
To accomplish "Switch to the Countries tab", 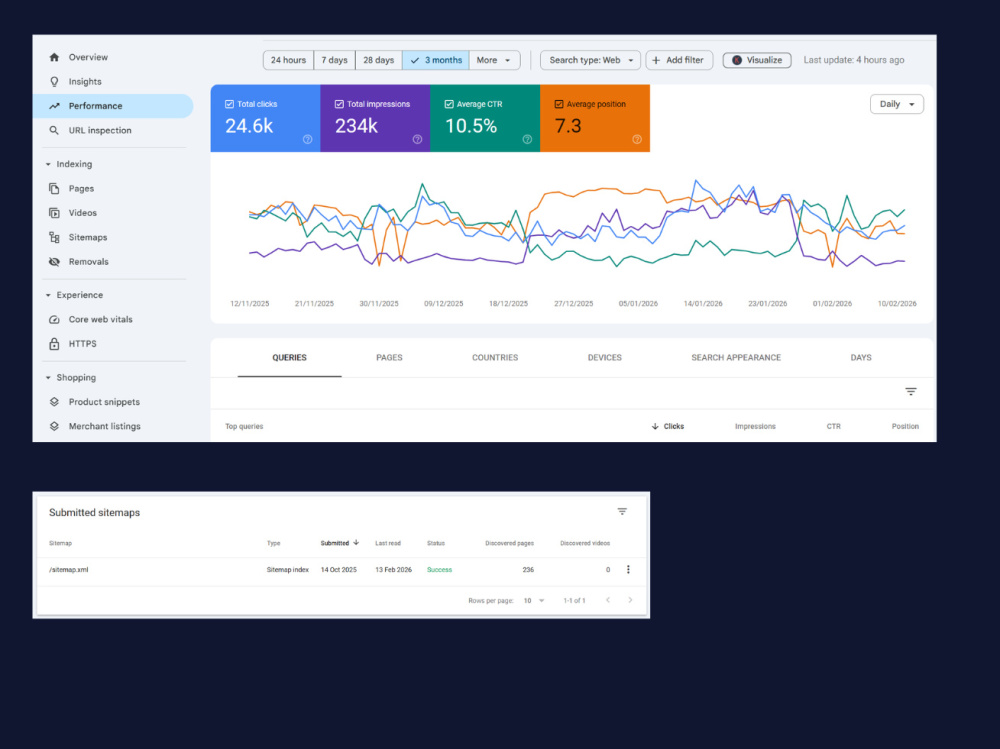I will point(495,358).
